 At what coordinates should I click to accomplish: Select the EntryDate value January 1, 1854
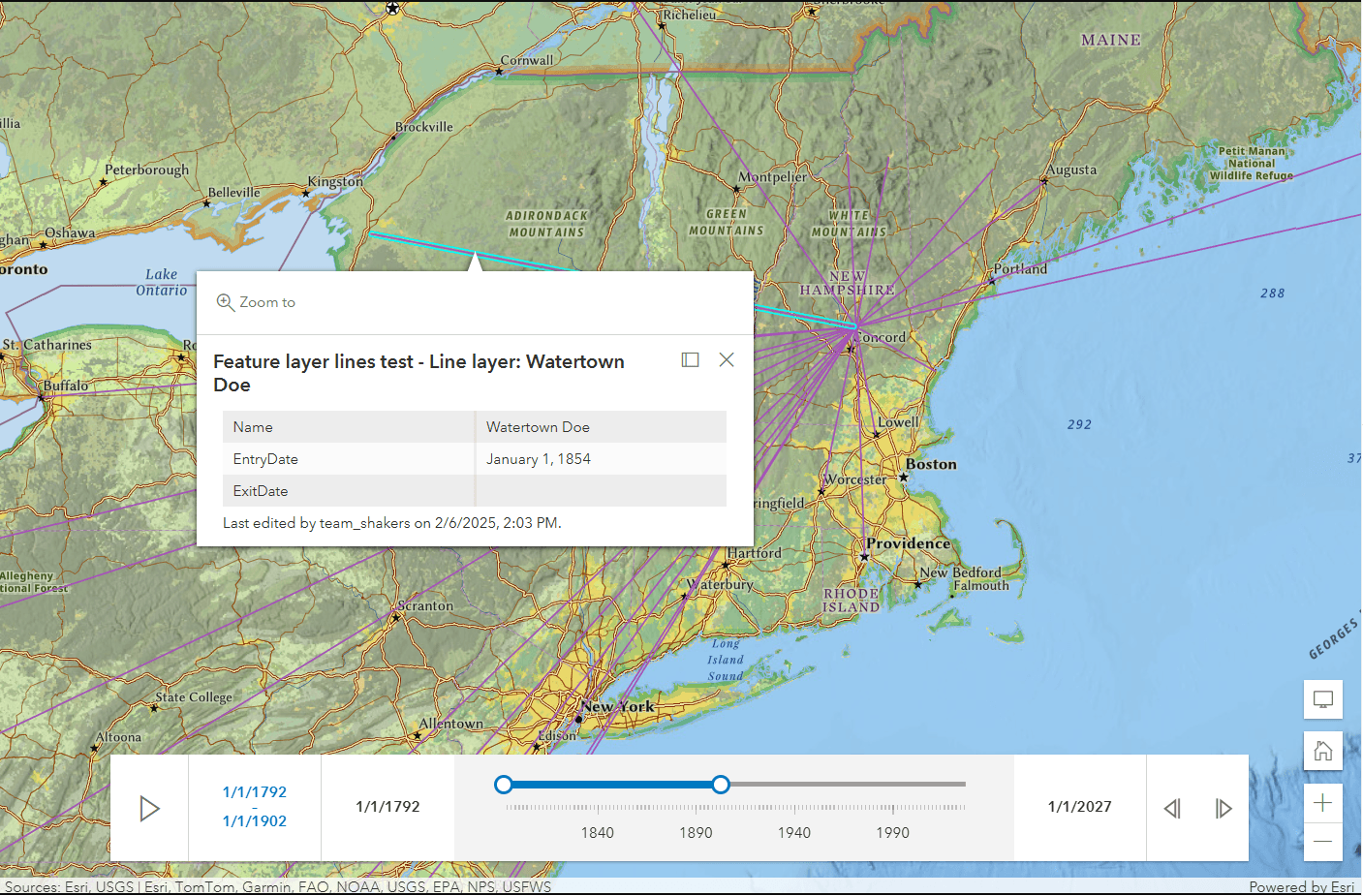click(x=539, y=459)
